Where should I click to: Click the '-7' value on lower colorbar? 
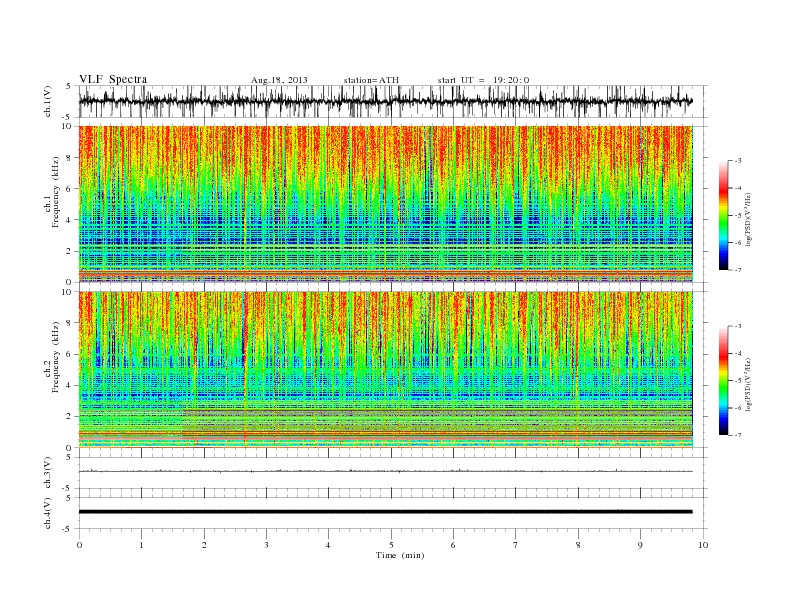pos(738,435)
